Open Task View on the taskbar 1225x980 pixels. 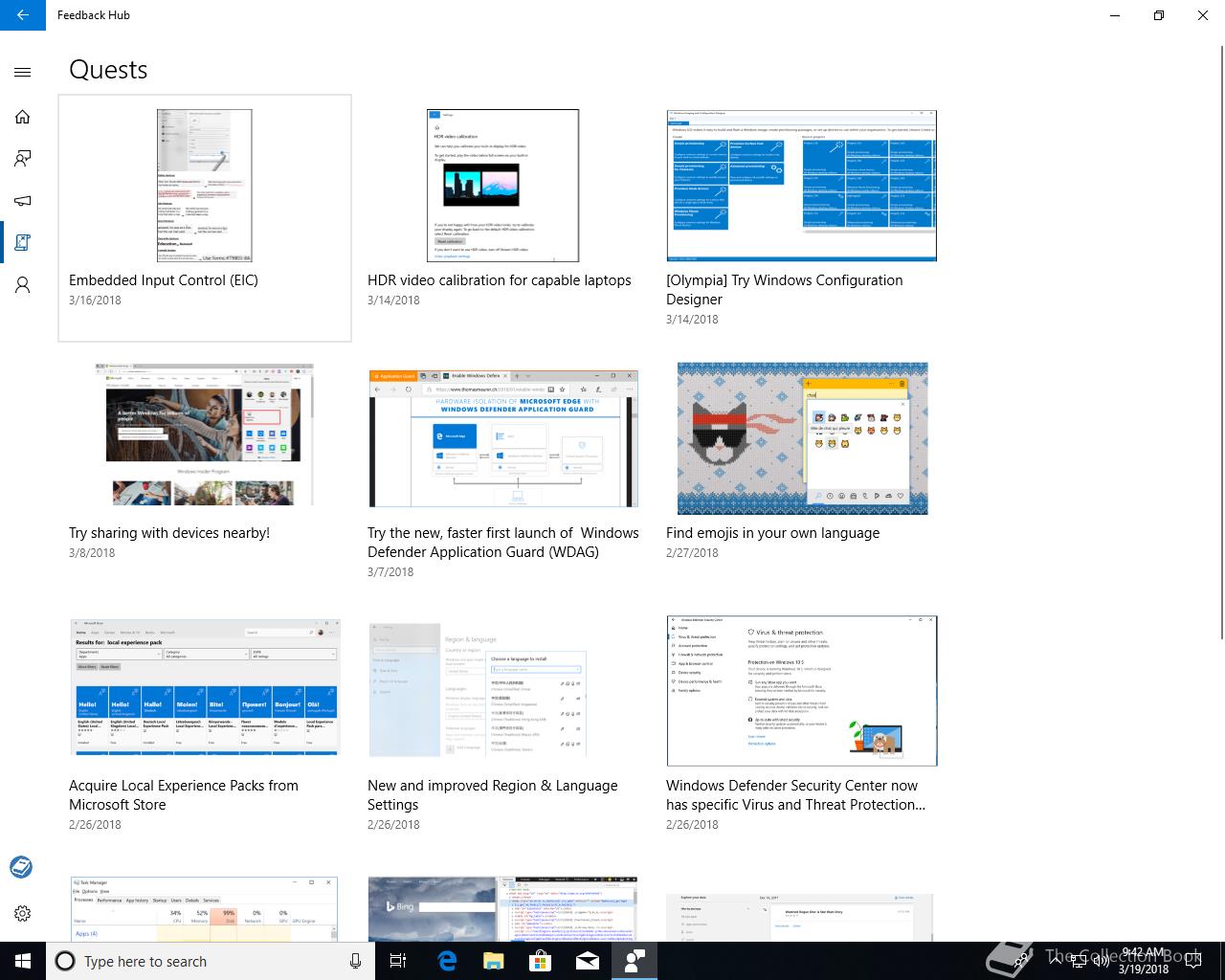coord(398,961)
